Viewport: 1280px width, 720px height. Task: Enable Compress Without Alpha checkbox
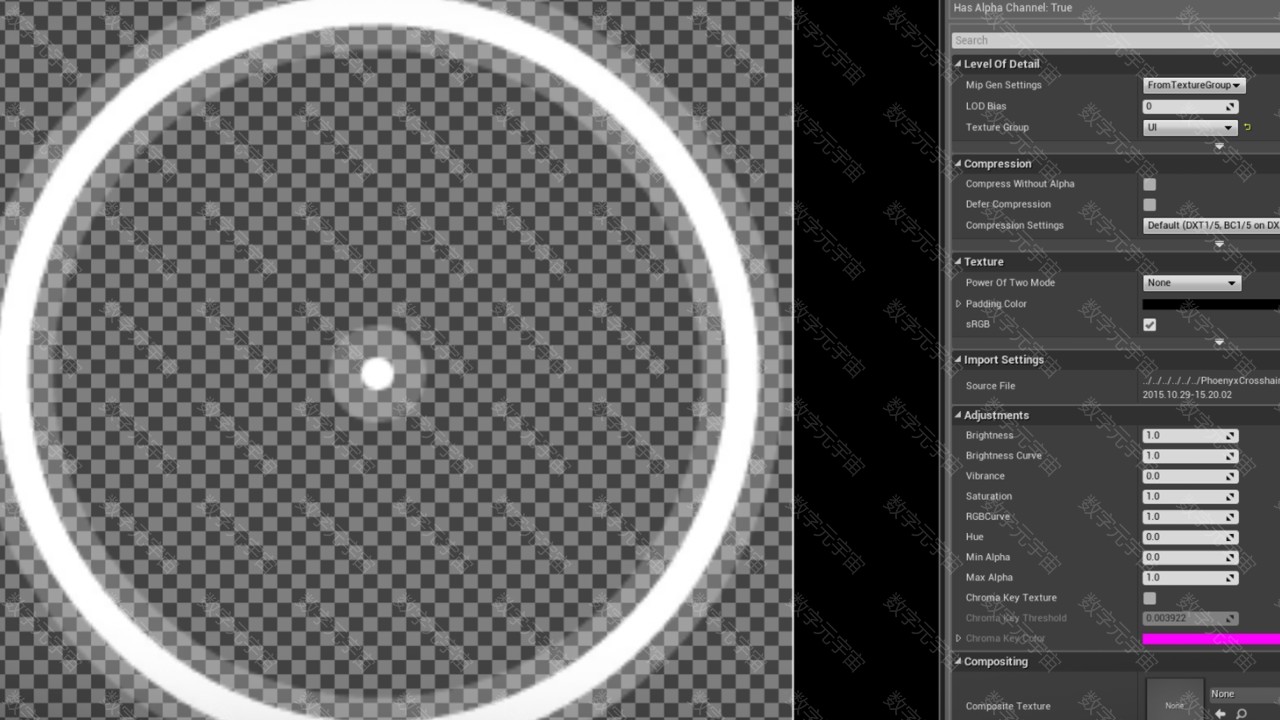click(1150, 184)
